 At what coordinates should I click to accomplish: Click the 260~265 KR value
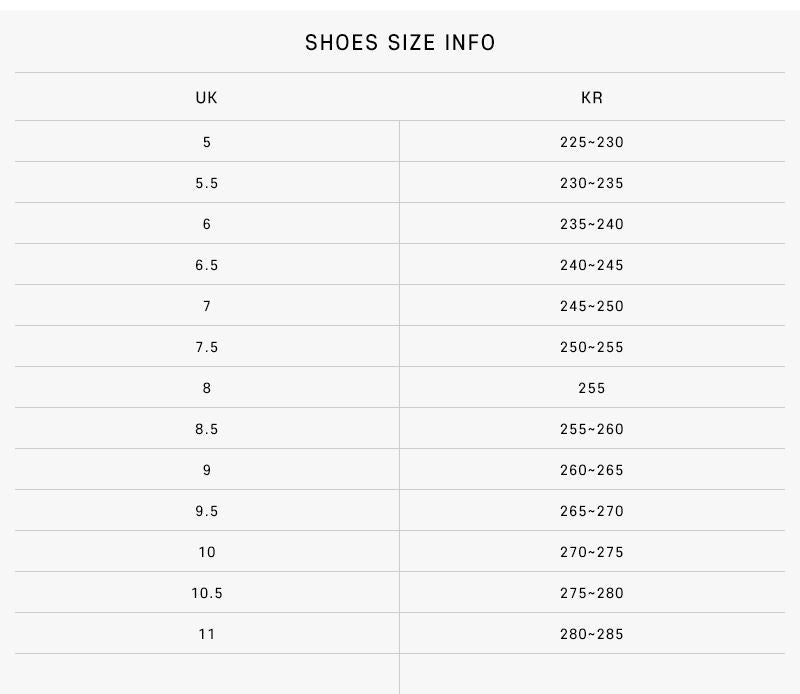(x=592, y=470)
